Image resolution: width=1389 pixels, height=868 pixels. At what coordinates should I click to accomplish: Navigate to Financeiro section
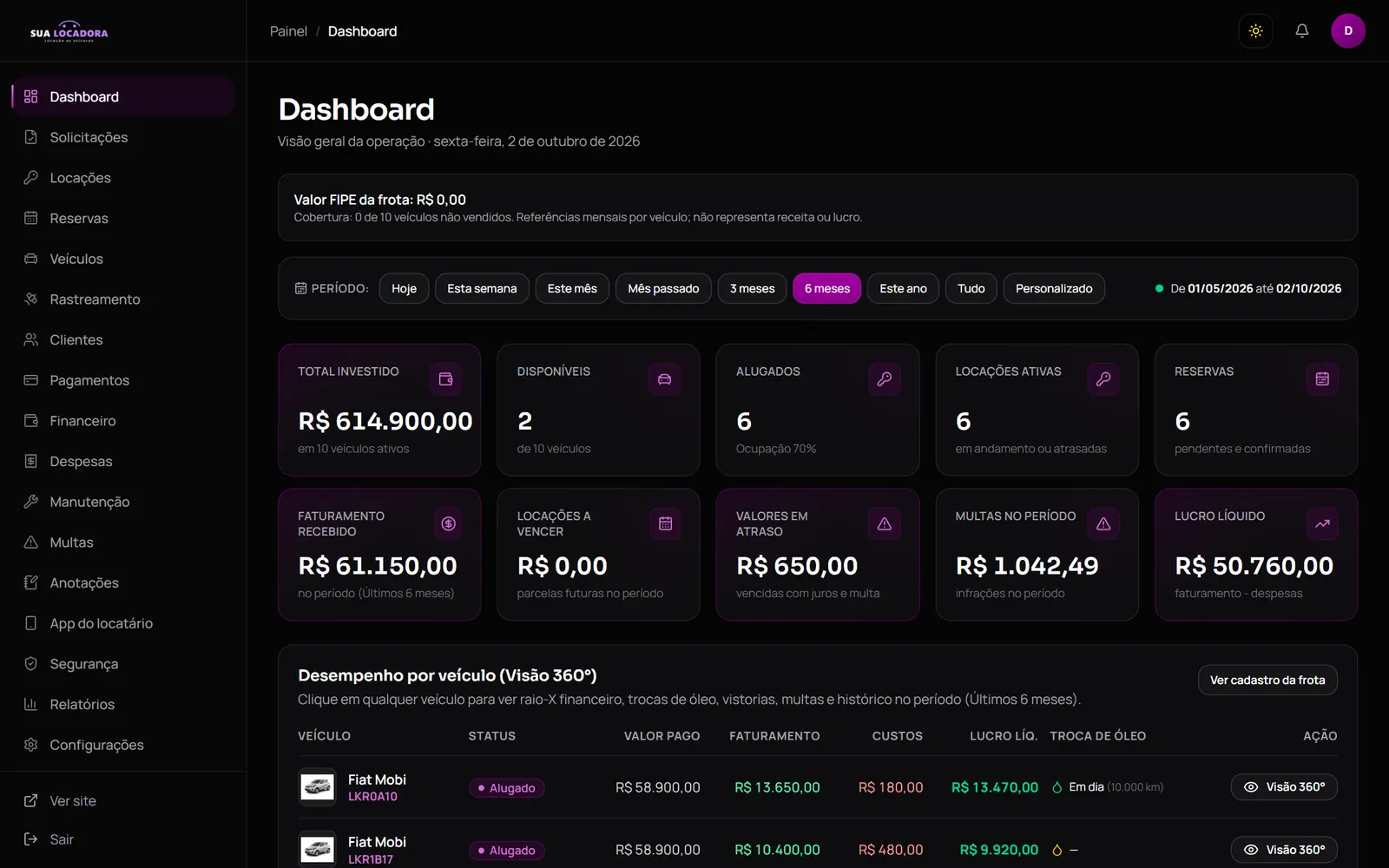click(x=123, y=421)
